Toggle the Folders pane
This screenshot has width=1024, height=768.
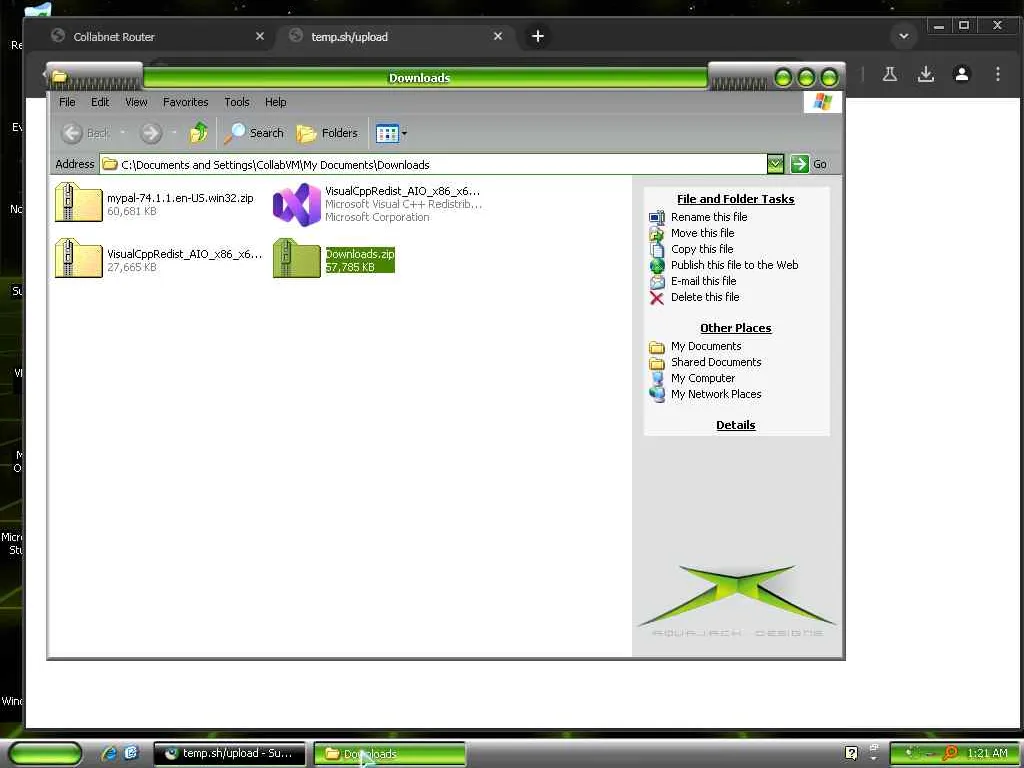click(x=327, y=133)
